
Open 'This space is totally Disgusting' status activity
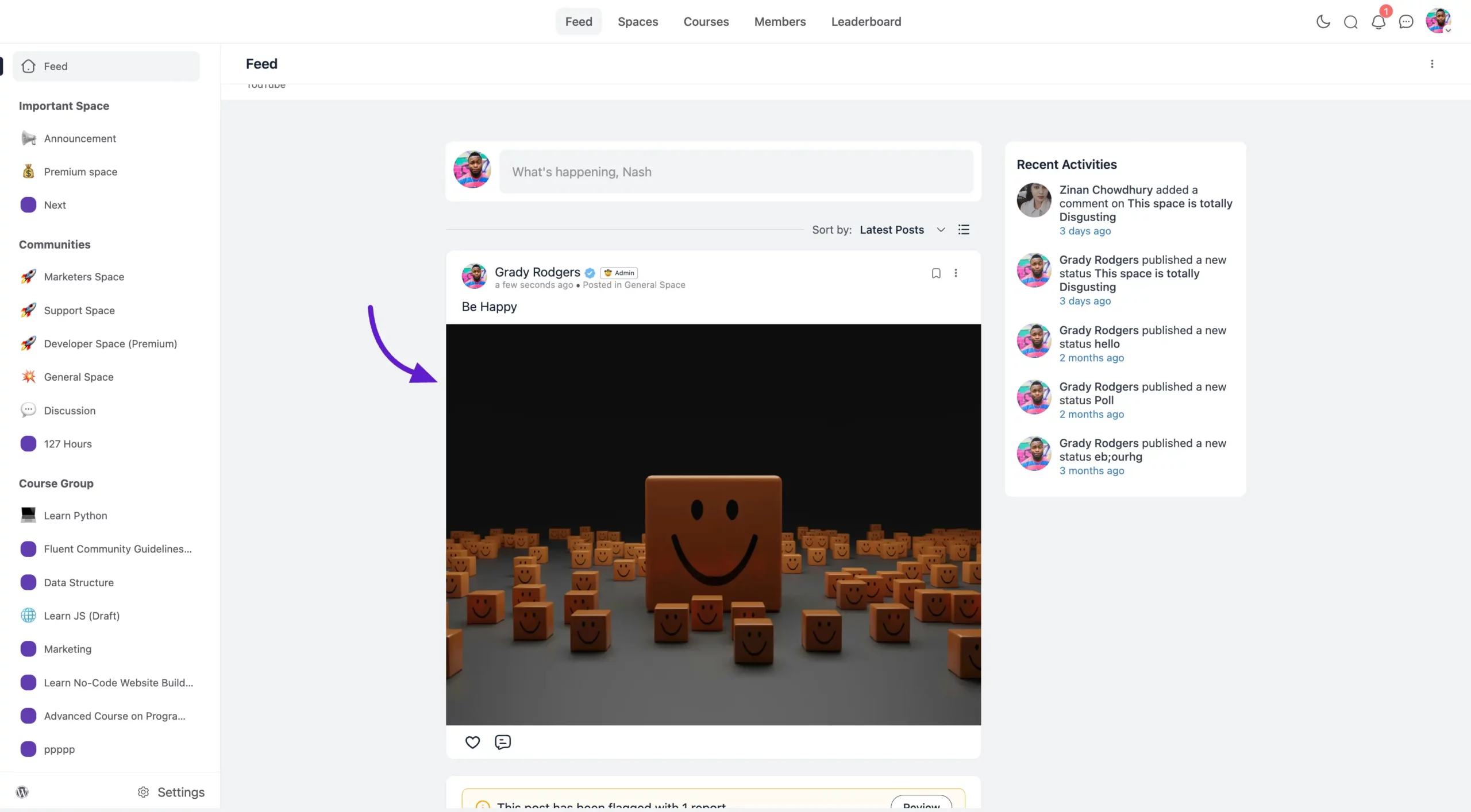coord(1142,273)
